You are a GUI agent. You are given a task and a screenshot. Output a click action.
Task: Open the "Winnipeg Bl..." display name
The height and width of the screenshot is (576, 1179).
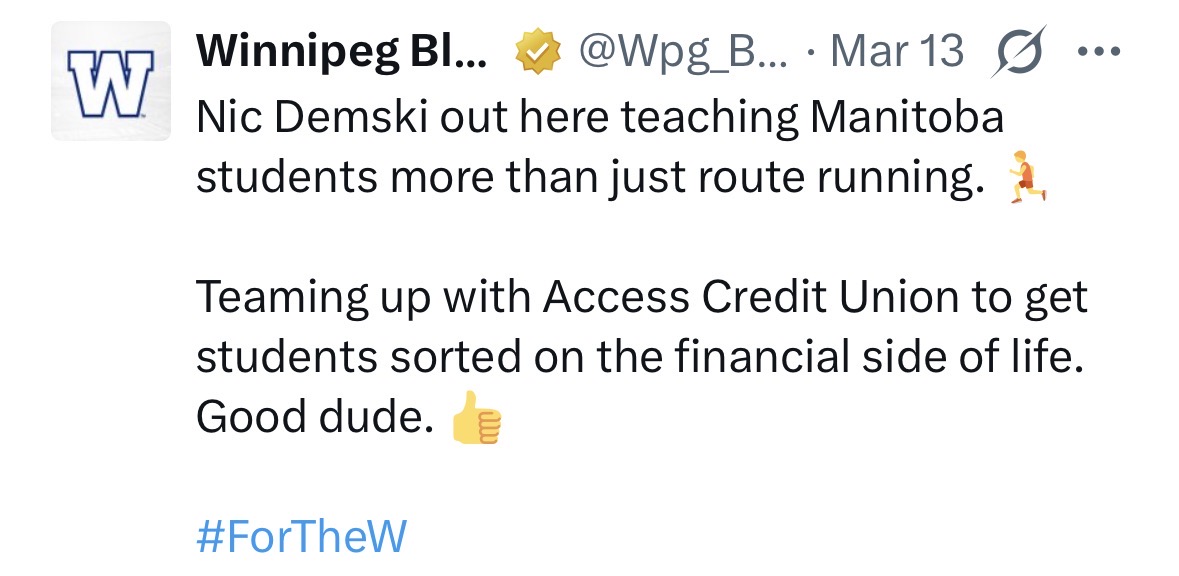pyautogui.click(x=342, y=51)
